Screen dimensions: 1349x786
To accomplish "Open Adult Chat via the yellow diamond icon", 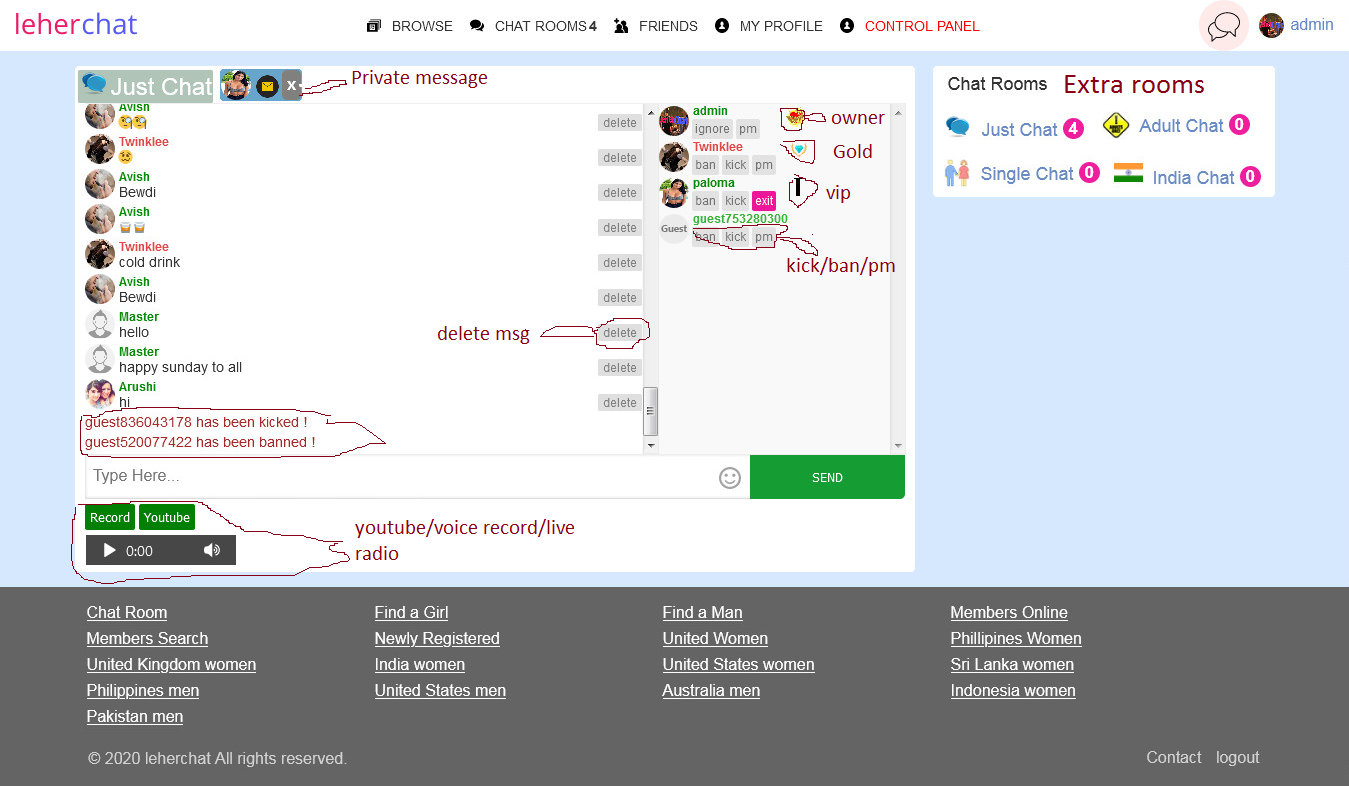I will 1114,125.
